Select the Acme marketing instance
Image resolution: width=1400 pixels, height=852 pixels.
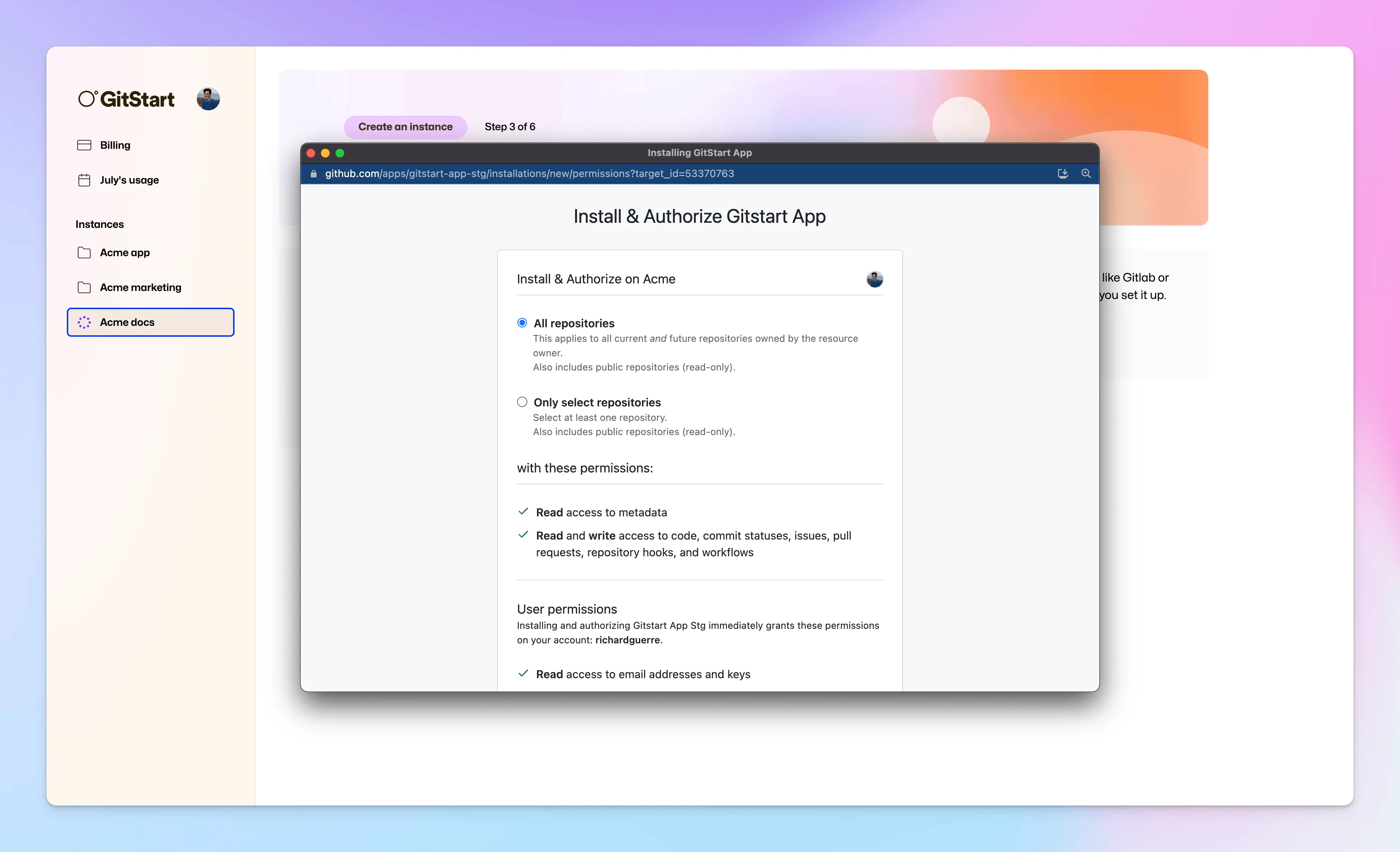141,287
